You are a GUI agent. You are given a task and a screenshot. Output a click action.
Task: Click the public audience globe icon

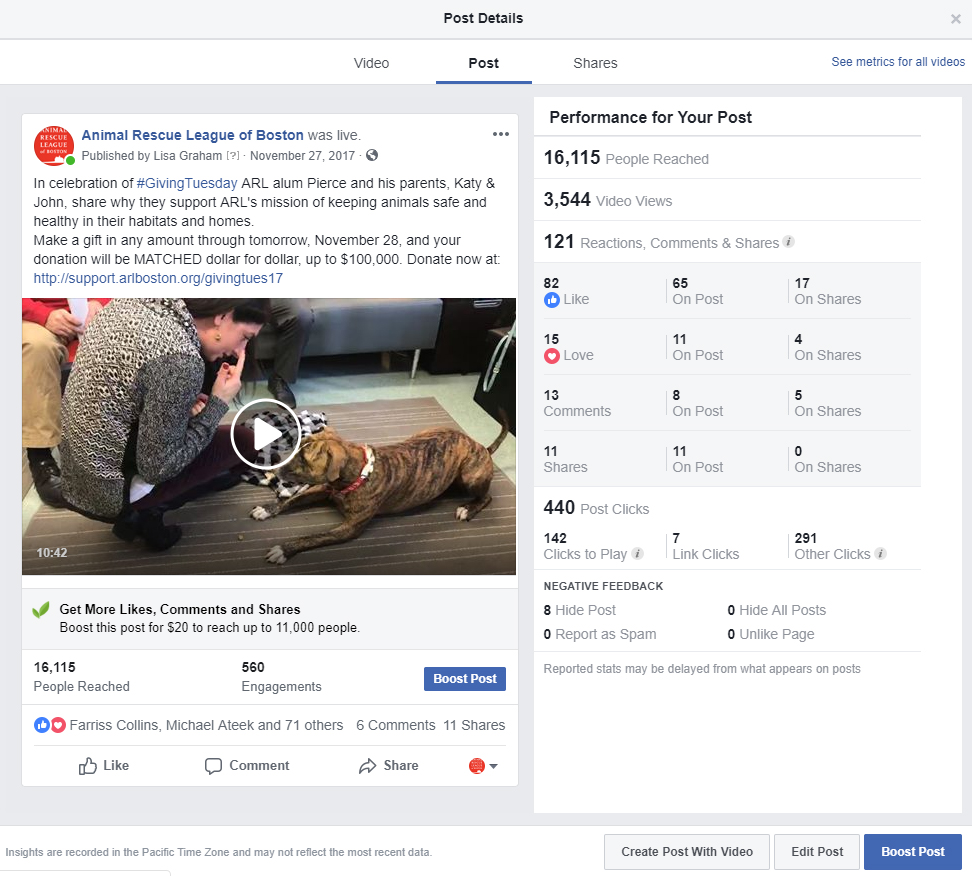[x=372, y=155]
